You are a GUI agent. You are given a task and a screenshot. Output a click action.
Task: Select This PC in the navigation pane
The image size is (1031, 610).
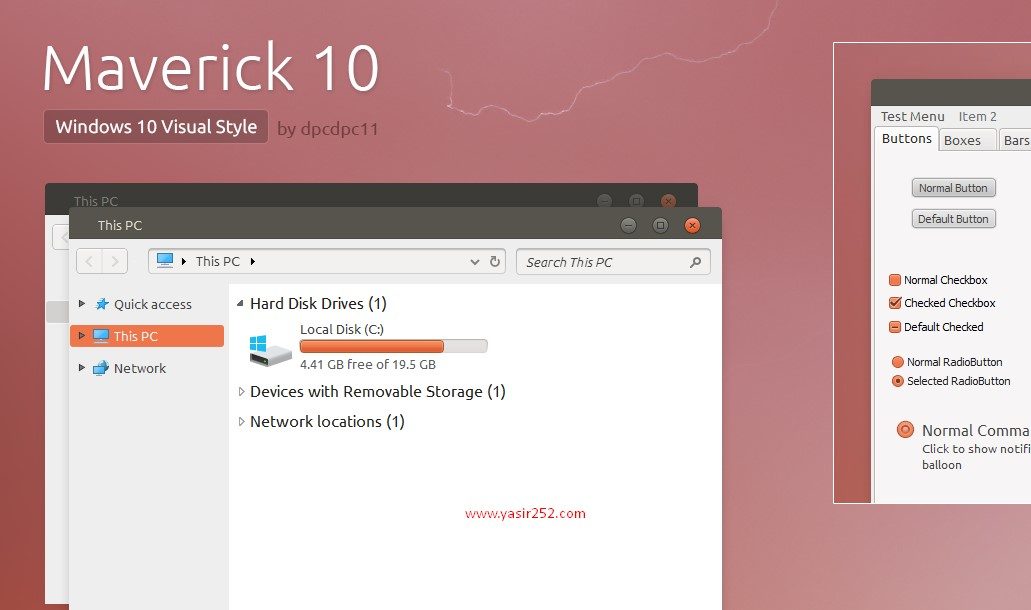coord(147,336)
